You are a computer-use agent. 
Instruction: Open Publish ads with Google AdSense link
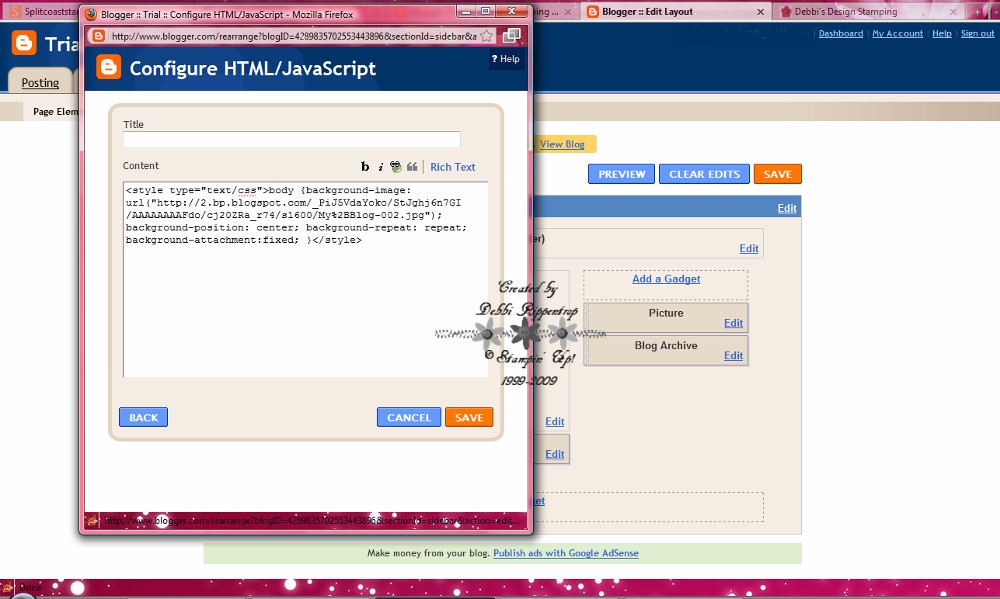(x=566, y=553)
